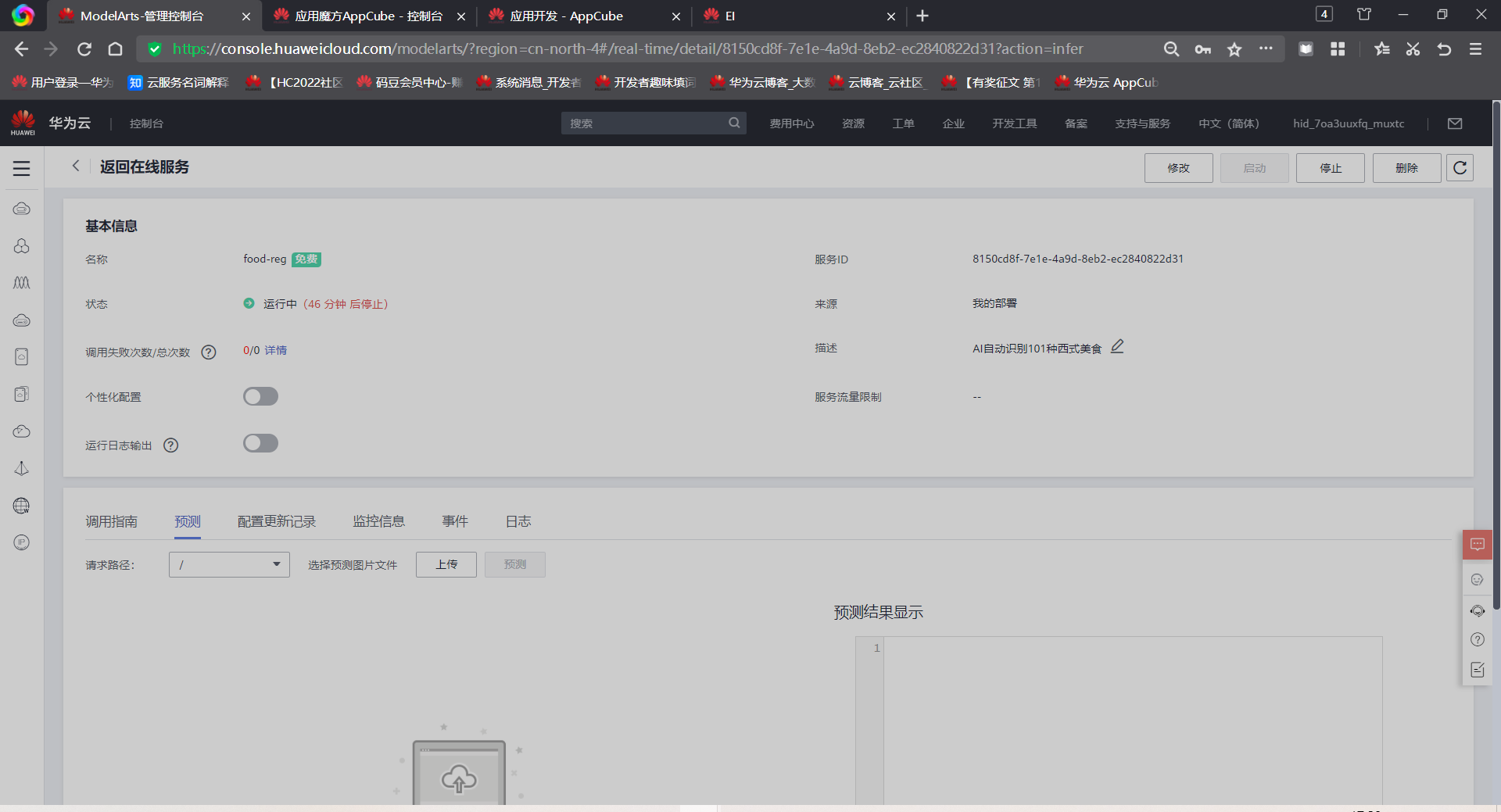Click the search magnifier in the console header

[734, 123]
